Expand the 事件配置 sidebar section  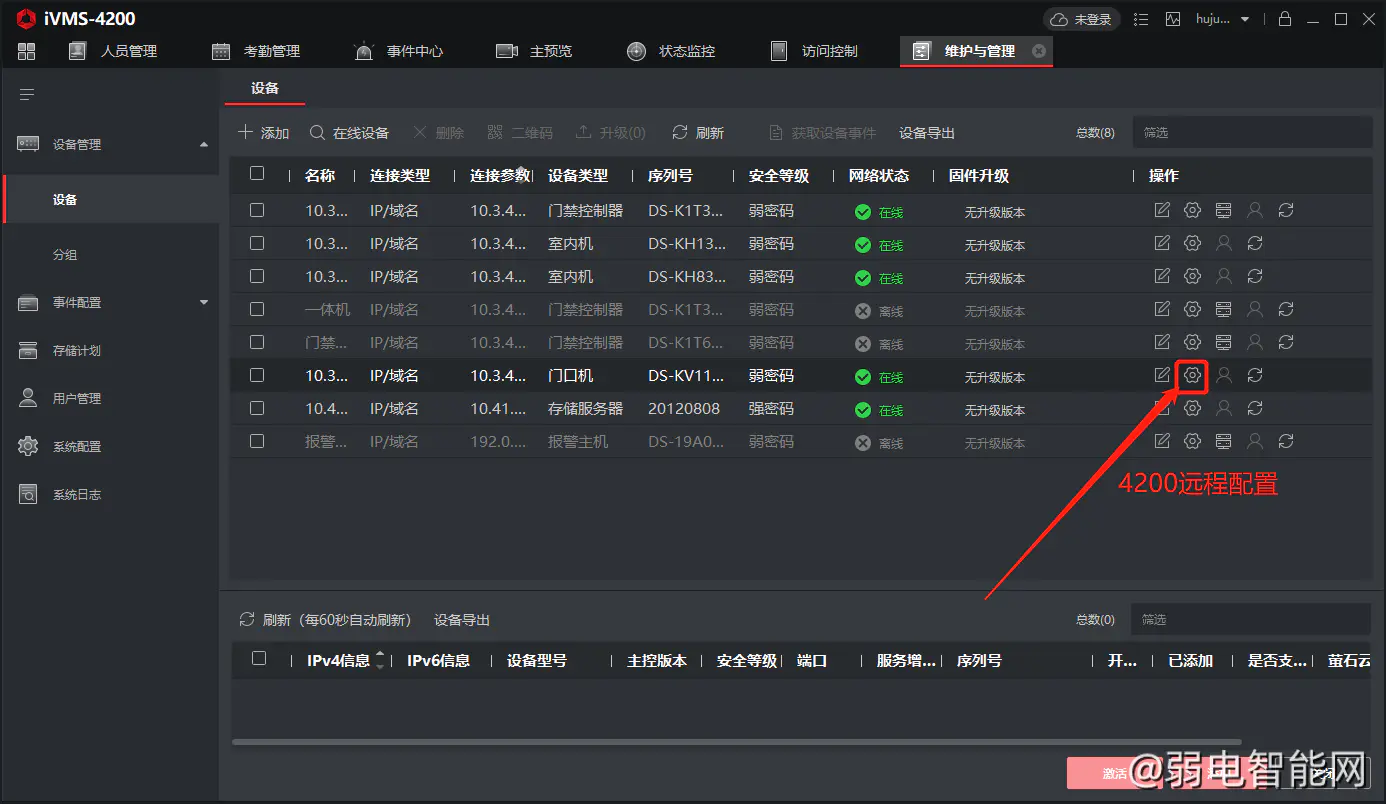coord(204,302)
